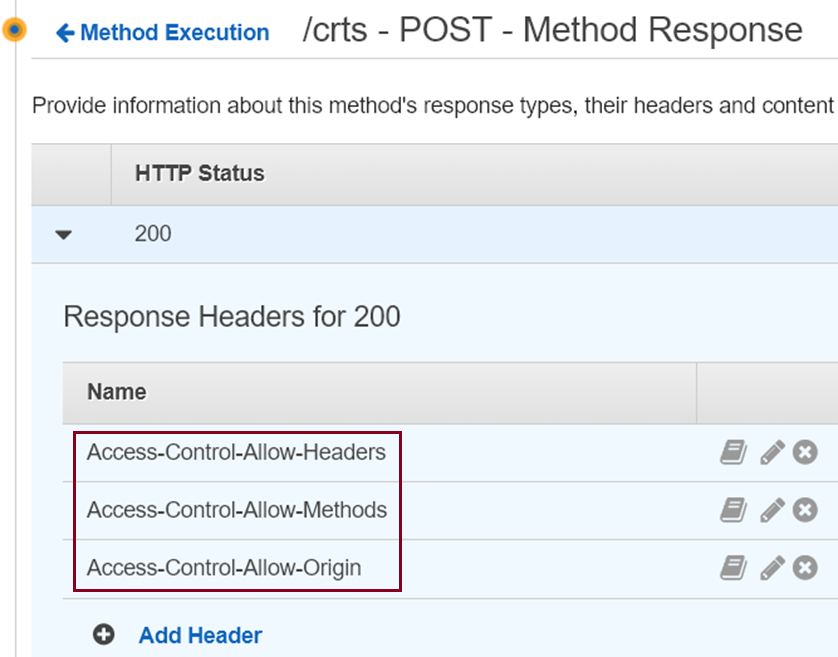
Task: Edit the Access-Control-Allow-Headers header
Action: pos(772,452)
